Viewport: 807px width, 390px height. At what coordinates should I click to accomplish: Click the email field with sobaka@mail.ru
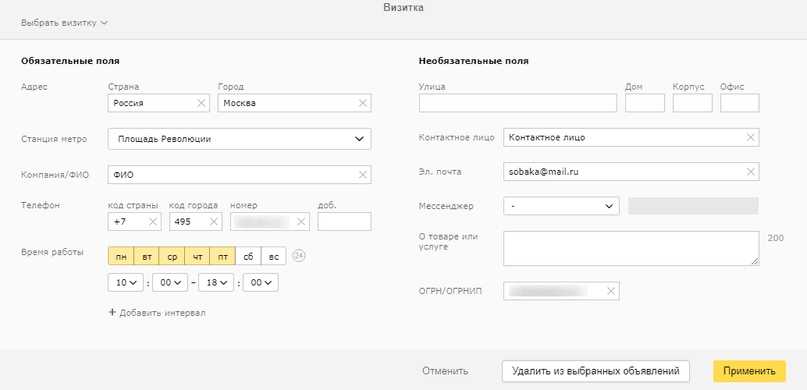(631, 172)
